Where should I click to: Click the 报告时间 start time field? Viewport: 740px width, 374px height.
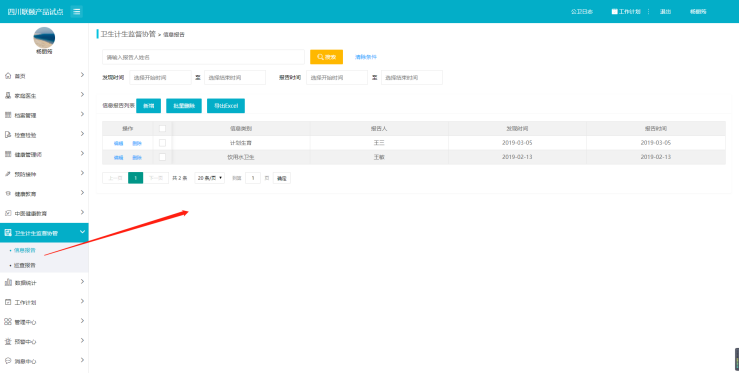(x=337, y=77)
